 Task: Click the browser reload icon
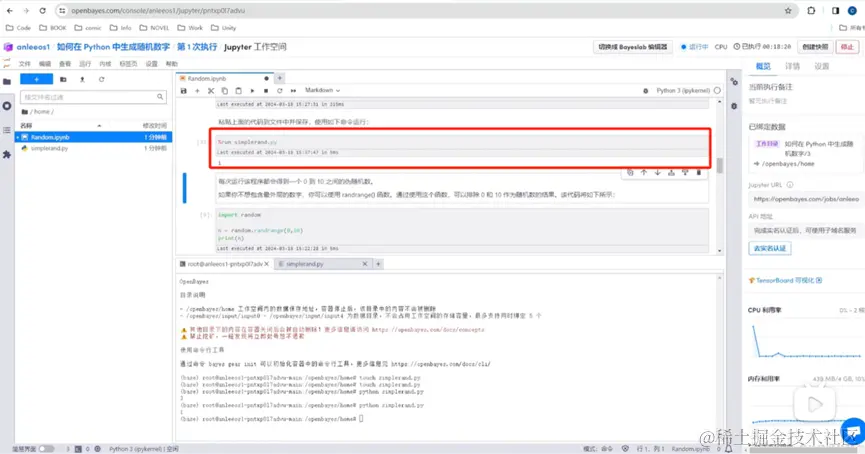[x=42, y=10]
